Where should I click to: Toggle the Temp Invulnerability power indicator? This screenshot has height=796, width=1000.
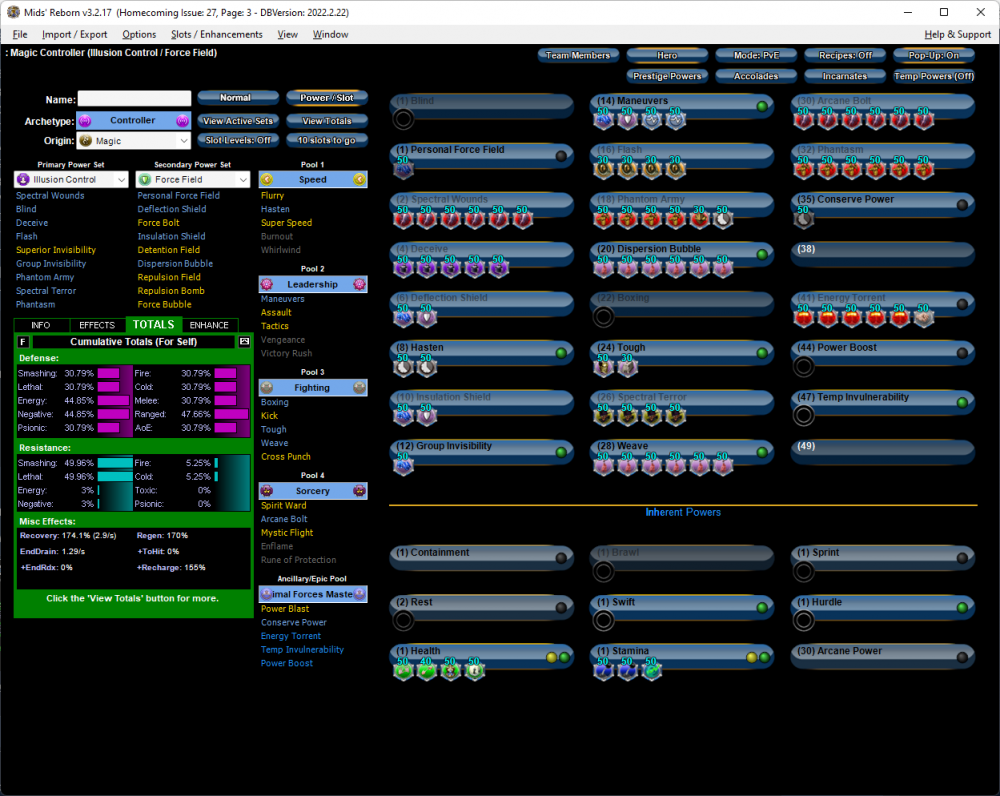(962, 403)
